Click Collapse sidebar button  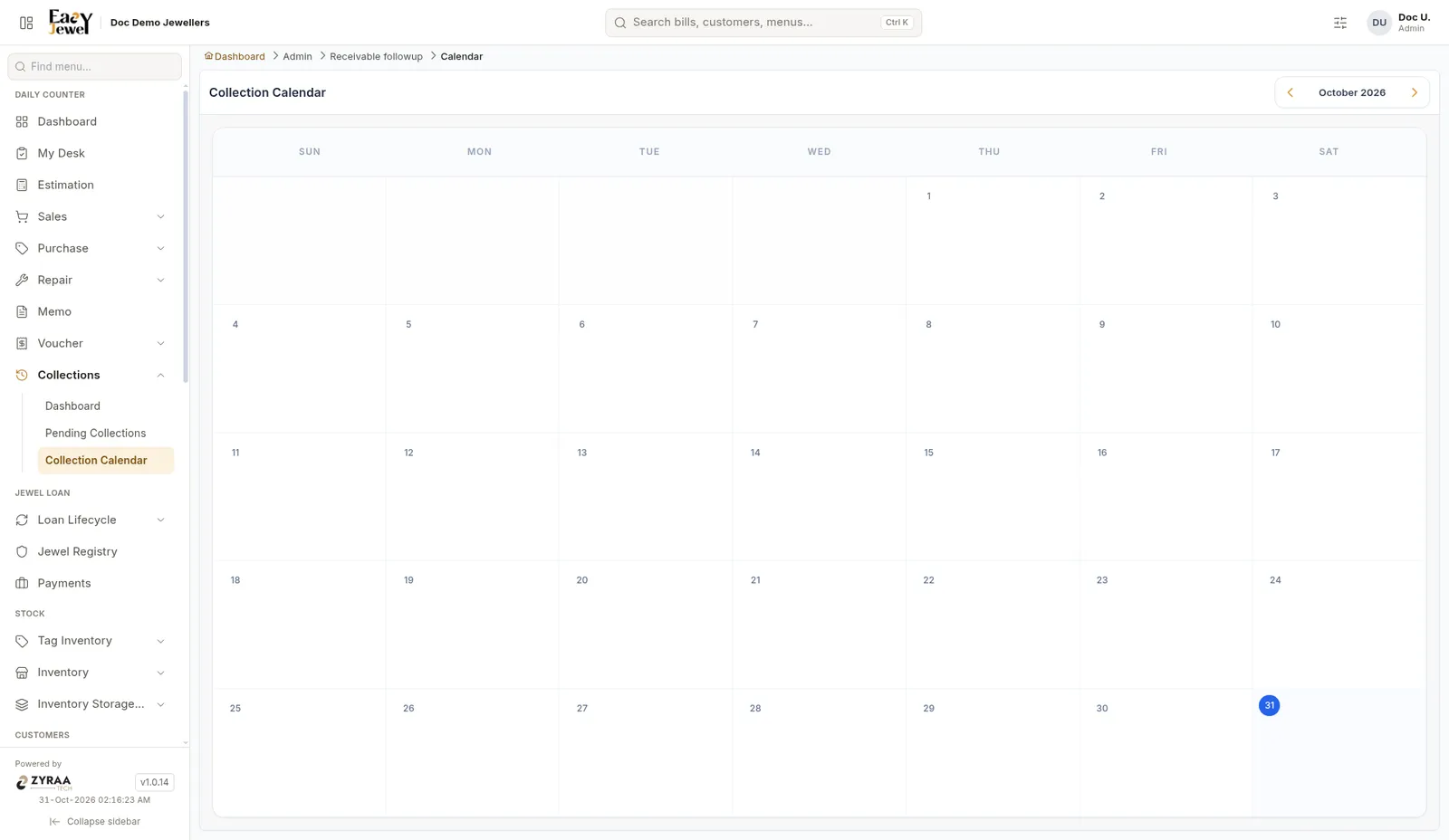click(94, 822)
